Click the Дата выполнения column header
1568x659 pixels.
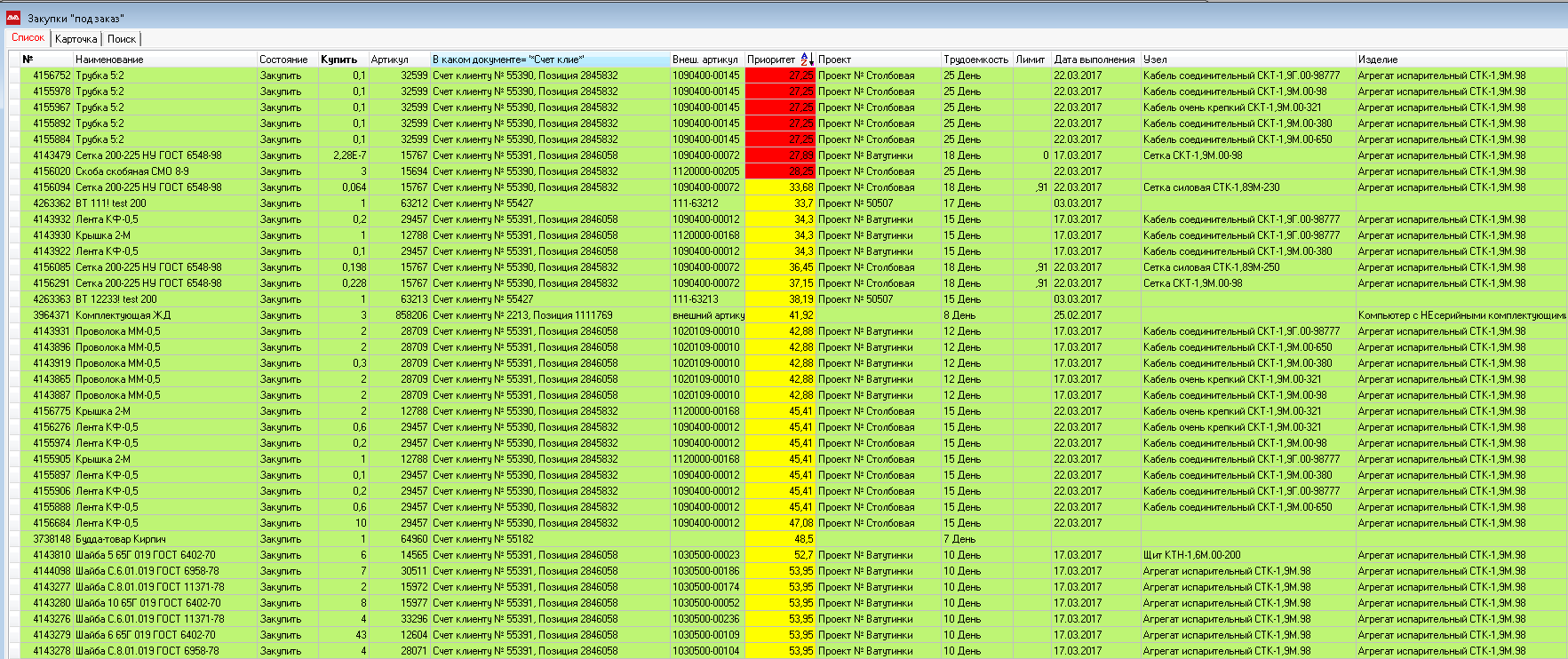click(x=1094, y=60)
